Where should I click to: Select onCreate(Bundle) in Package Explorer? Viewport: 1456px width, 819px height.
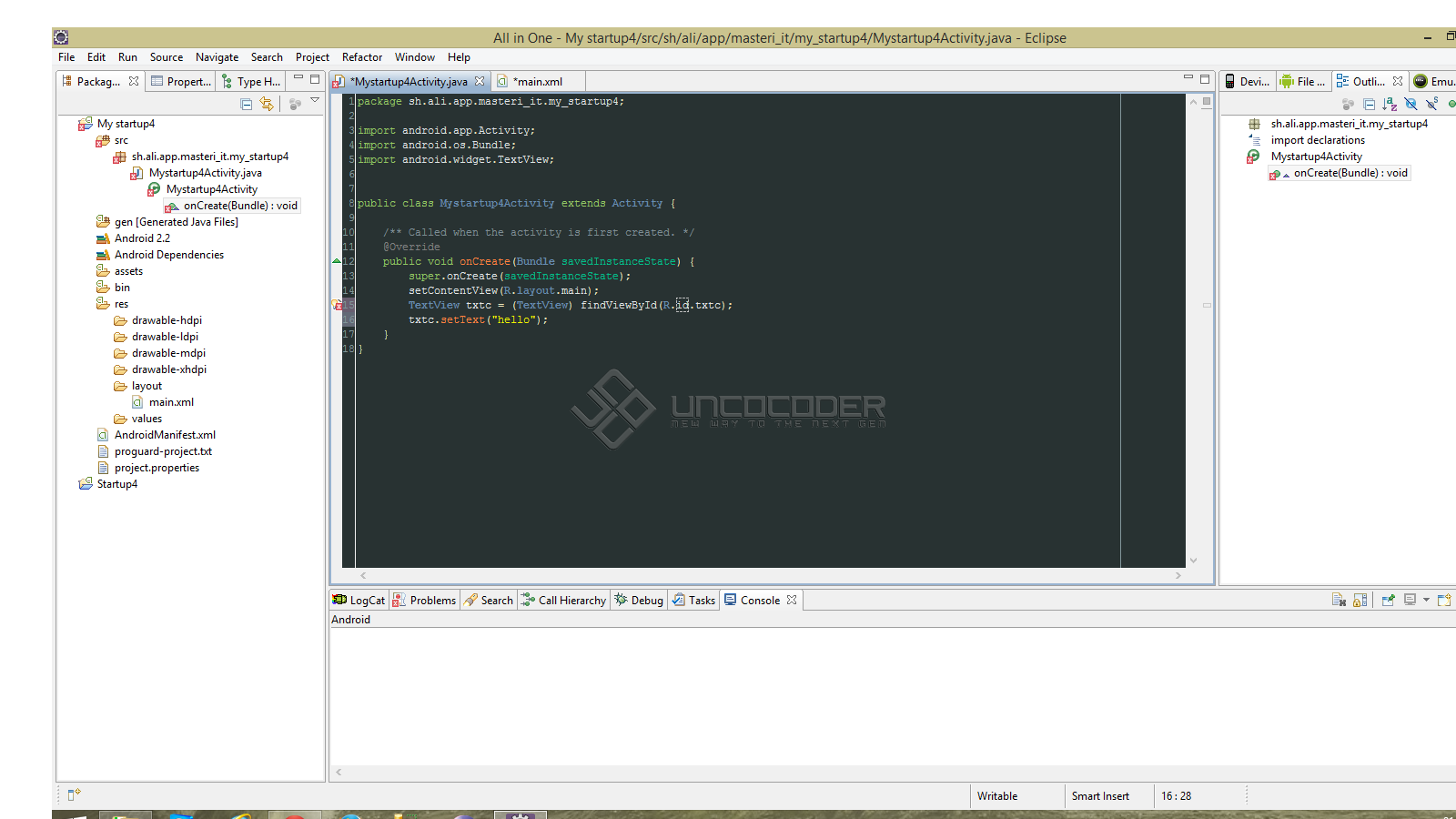240,206
